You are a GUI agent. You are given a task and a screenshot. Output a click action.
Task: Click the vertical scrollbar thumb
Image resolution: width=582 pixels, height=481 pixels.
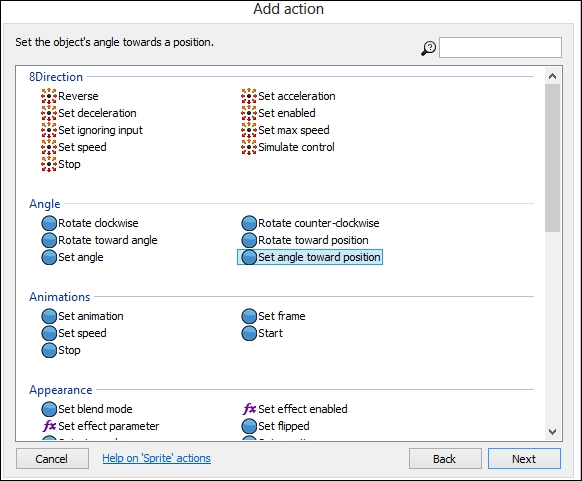pos(552,158)
